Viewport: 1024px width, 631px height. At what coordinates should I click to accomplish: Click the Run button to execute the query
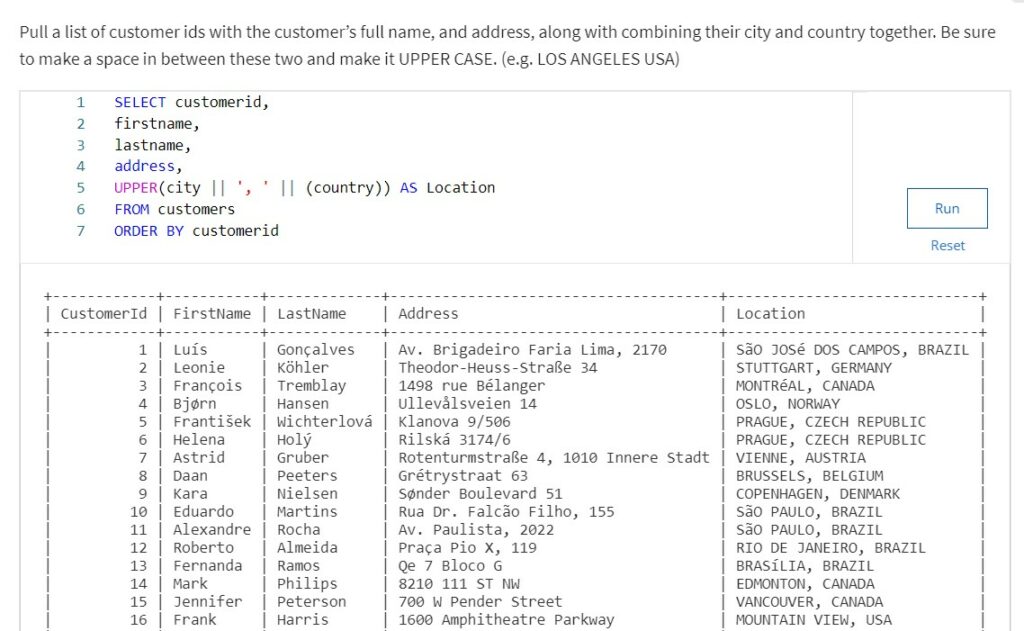pyautogui.click(x=946, y=208)
